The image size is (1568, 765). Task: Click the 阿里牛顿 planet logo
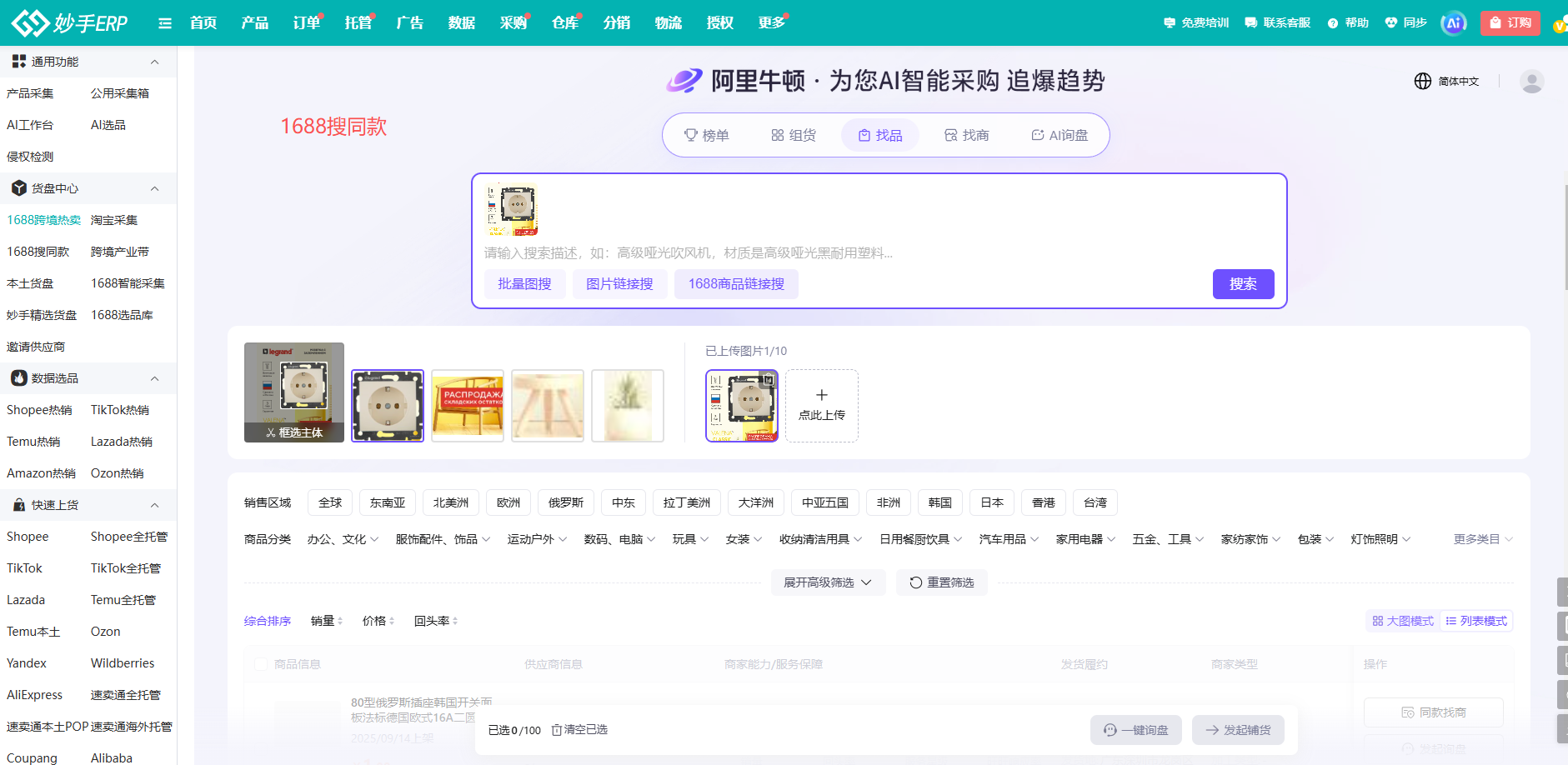click(684, 81)
